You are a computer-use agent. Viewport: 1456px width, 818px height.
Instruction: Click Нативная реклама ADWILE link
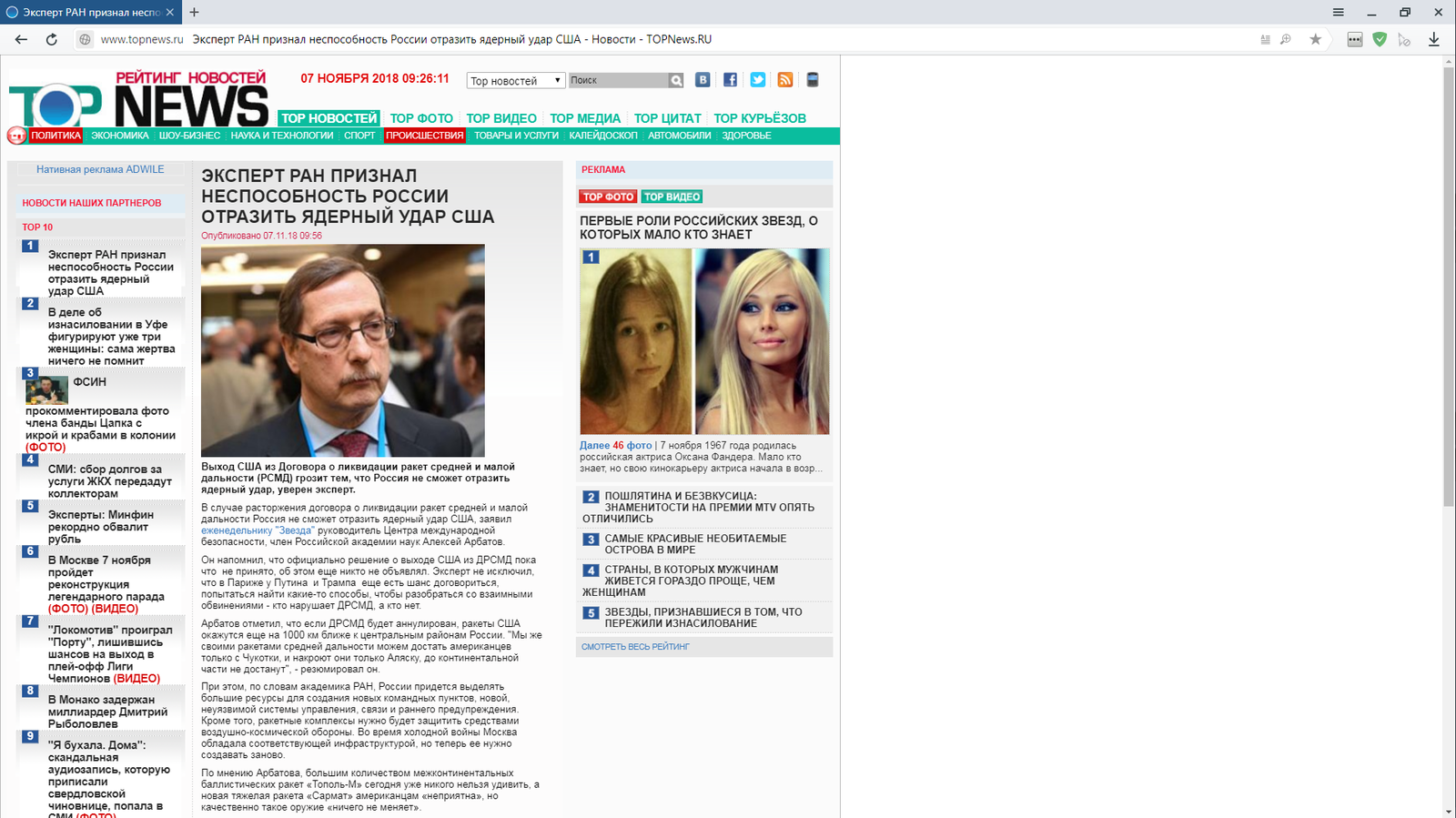100,169
